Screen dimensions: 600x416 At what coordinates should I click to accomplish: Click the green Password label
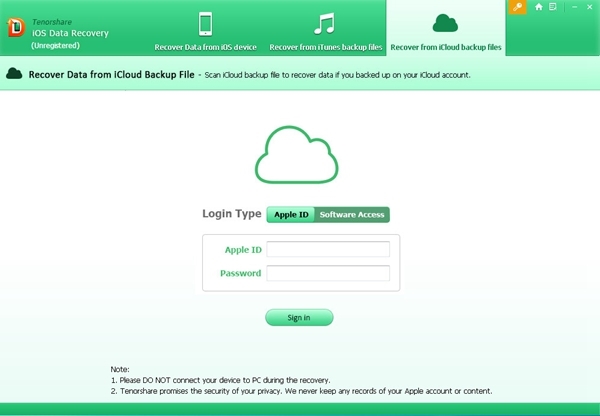pyautogui.click(x=240, y=273)
